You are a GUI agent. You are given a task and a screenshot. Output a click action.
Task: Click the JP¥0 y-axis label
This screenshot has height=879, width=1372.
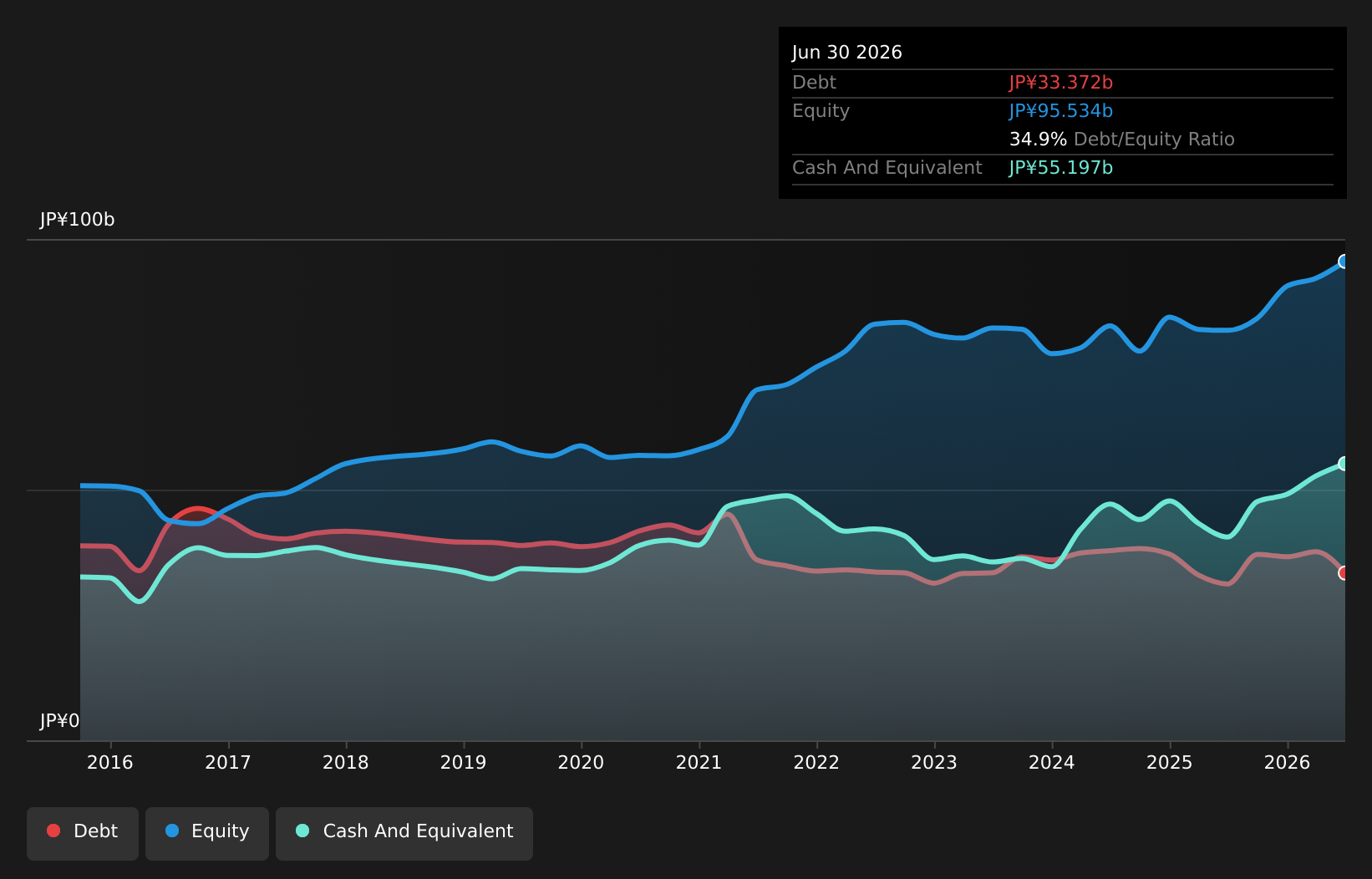tap(60, 721)
